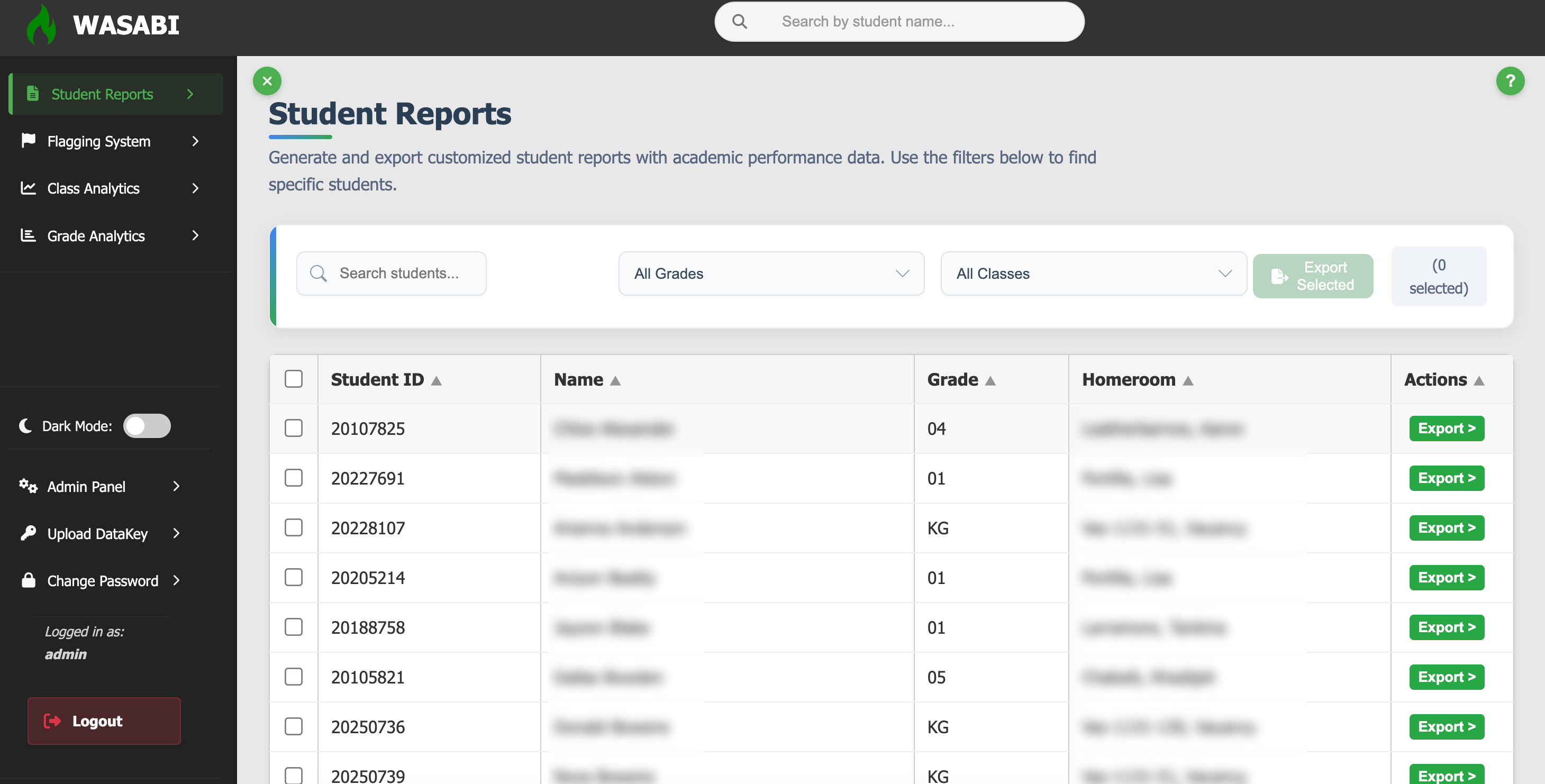Tick the checkbox for student 20205214
This screenshot has width=1545, height=784.
point(293,578)
